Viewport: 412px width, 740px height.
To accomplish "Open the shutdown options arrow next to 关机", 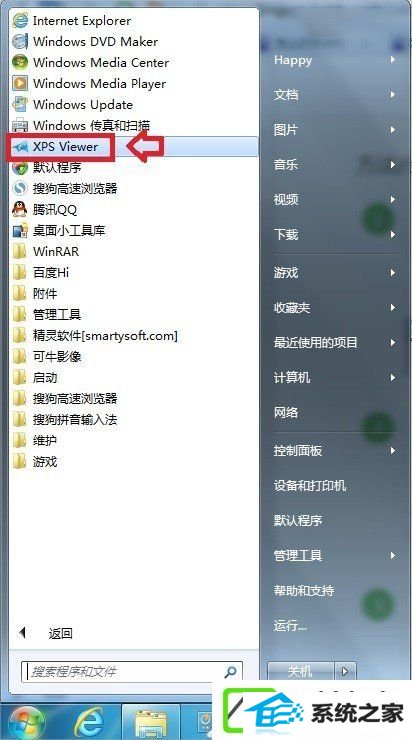I will coord(345,671).
